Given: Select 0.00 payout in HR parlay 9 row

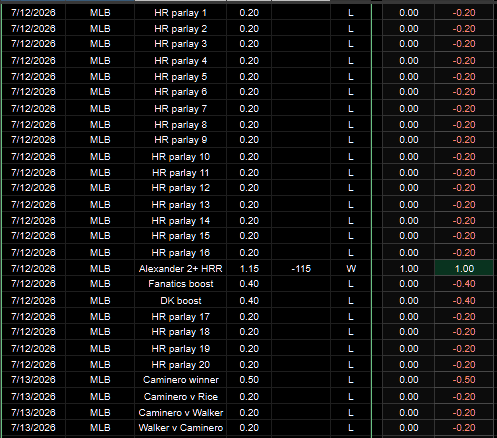Looking at the screenshot, I should (x=409, y=140).
